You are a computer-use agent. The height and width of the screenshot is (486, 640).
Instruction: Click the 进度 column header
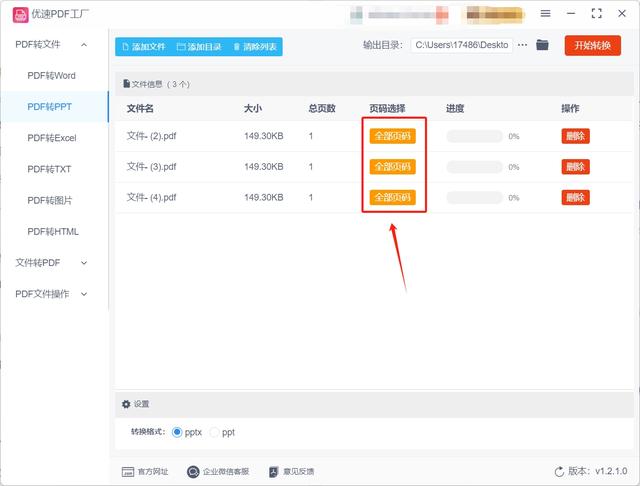coord(455,109)
